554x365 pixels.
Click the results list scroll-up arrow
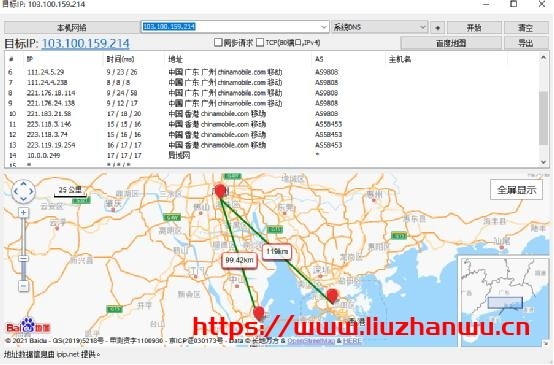point(543,57)
